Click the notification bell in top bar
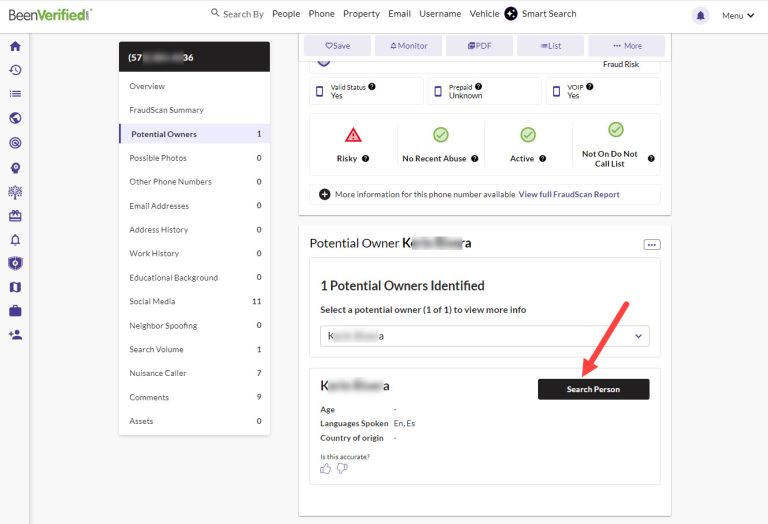Screen dimensions: 768x524 (700, 15)
